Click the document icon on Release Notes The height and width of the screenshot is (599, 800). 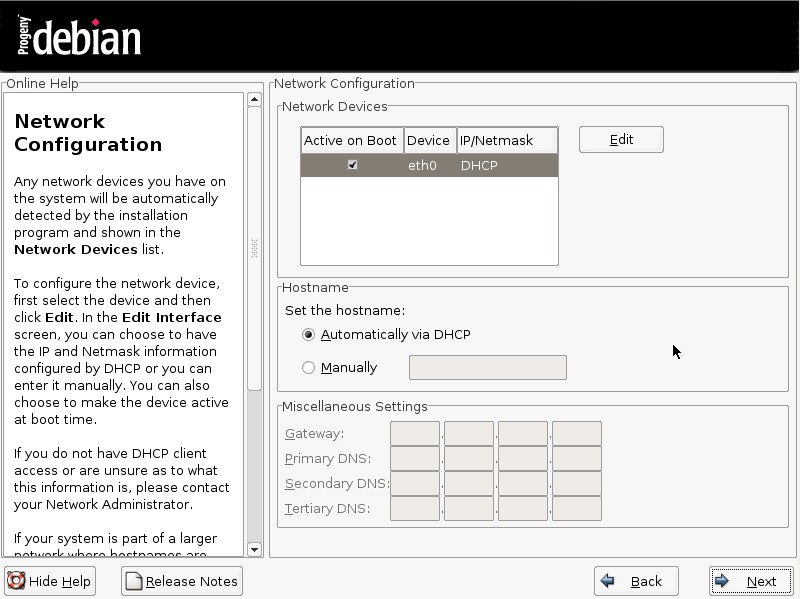134,581
